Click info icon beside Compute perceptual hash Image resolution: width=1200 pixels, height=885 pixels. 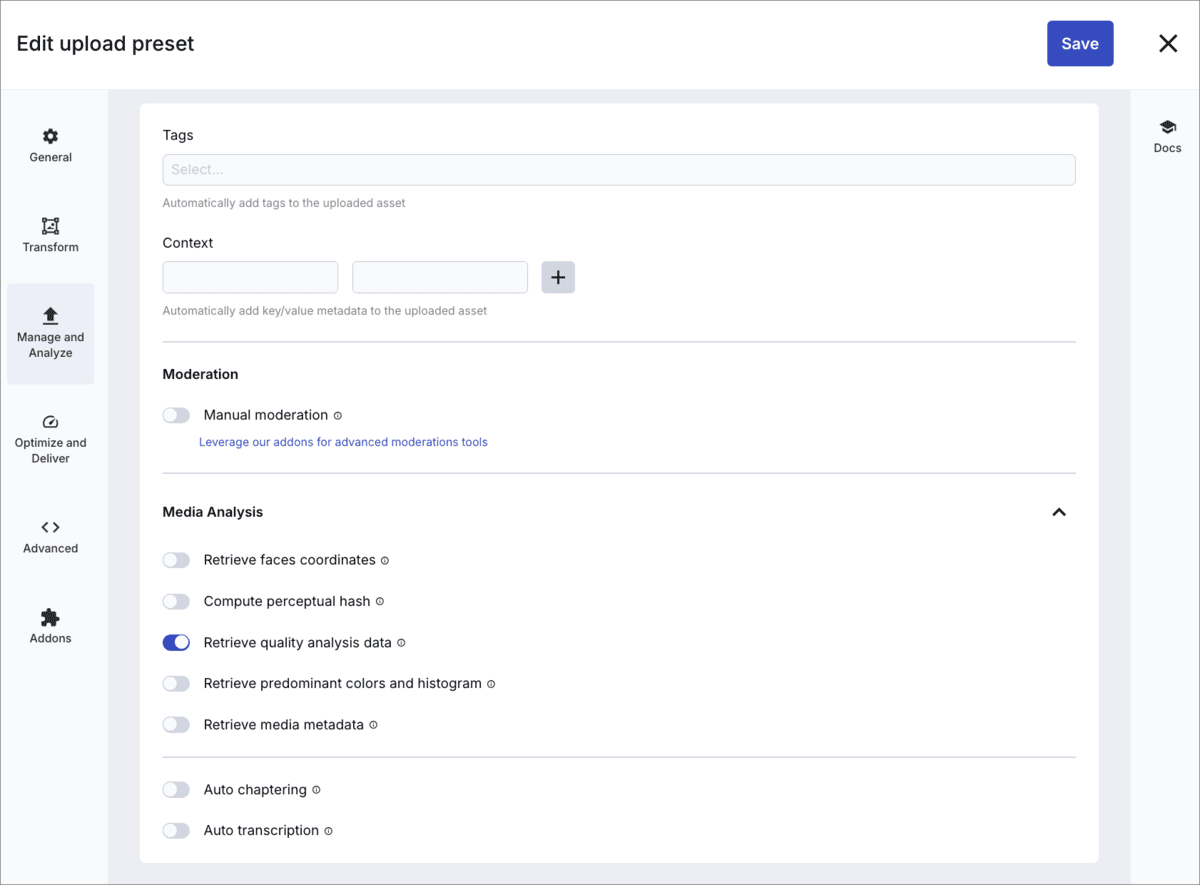coord(380,602)
